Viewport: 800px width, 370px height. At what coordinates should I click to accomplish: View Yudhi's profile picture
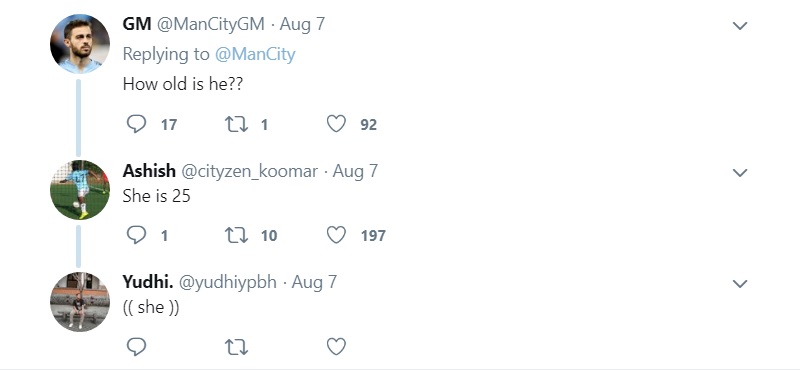tap(80, 302)
